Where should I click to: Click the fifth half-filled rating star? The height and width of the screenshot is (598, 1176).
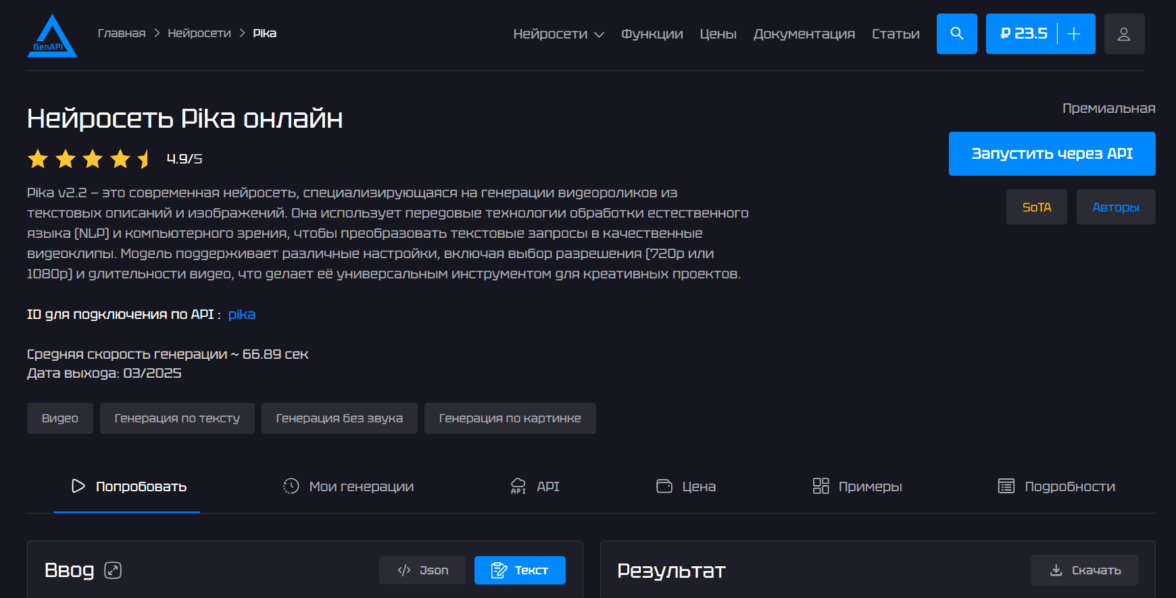pyautogui.click(x=145, y=158)
